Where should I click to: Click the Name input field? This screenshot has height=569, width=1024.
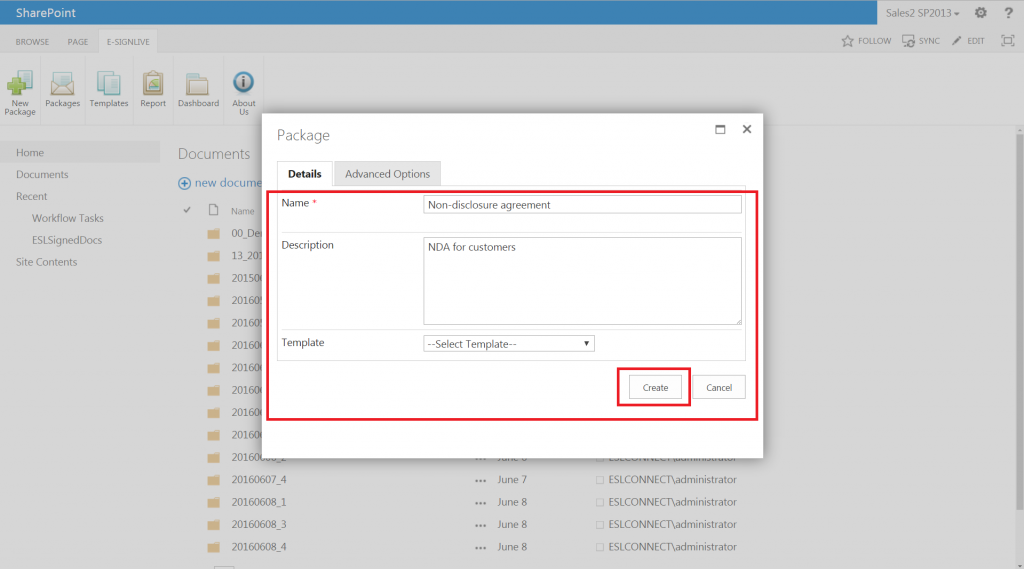582,204
